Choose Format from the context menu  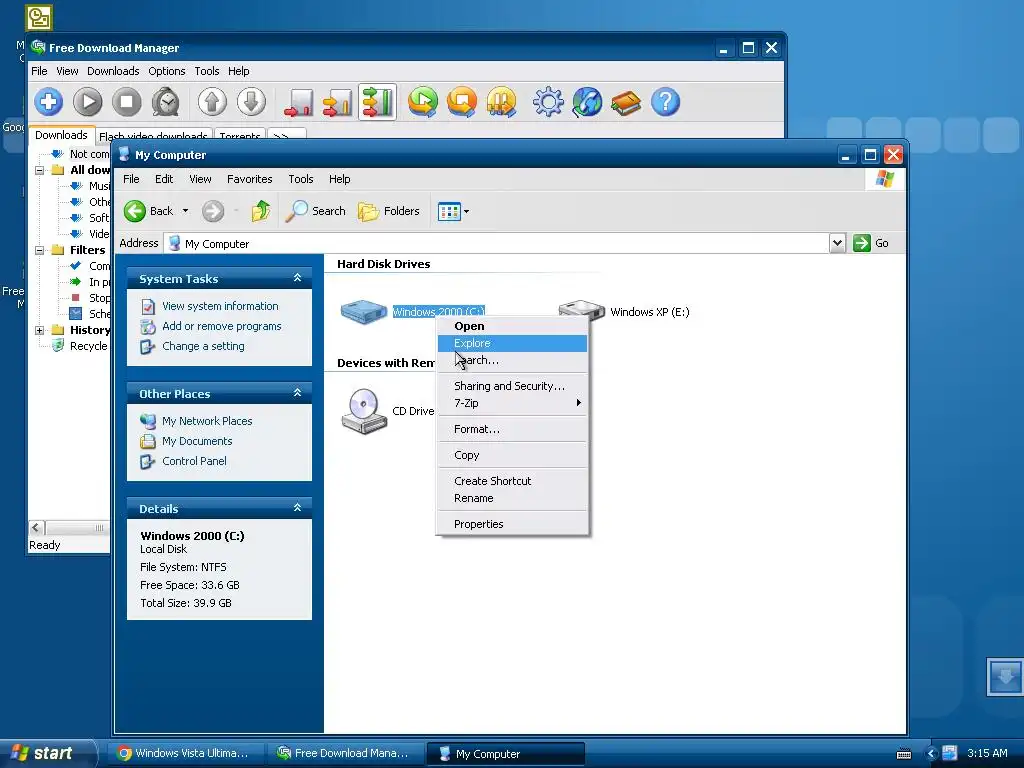[513, 429]
